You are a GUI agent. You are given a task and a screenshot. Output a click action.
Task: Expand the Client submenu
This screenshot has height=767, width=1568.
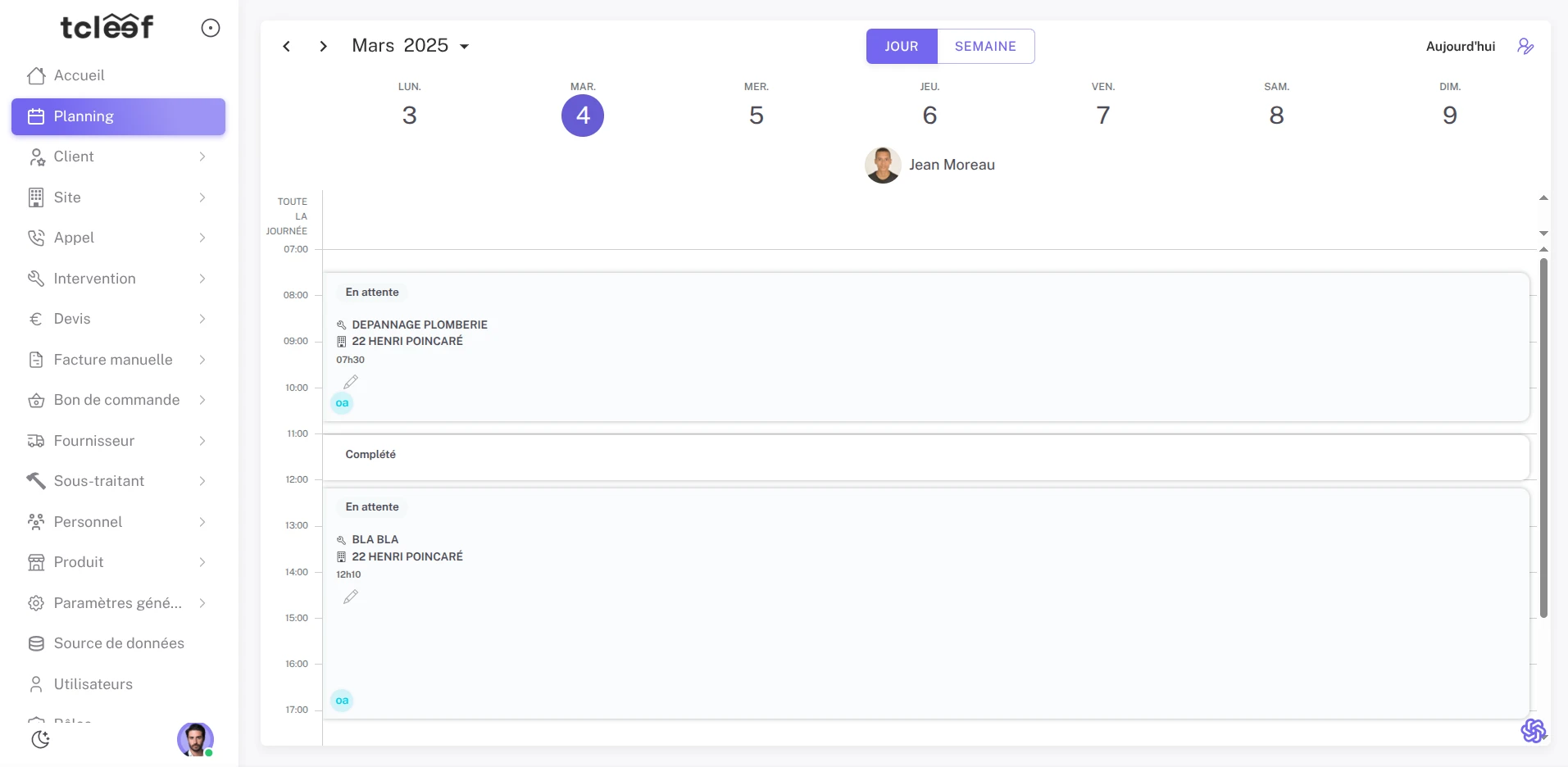click(202, 157)
